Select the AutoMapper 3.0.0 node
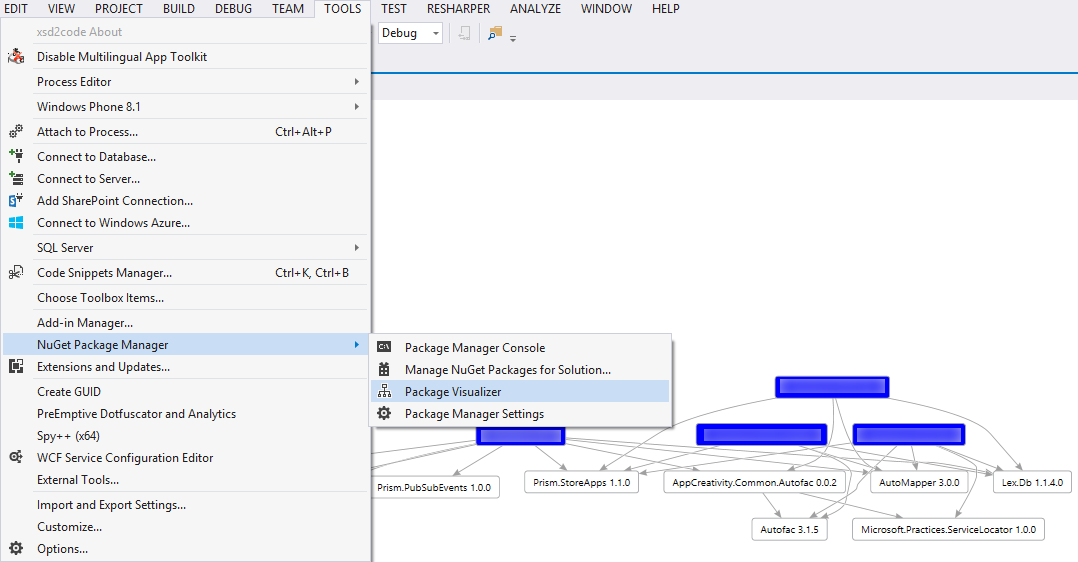The height and width of the screenshot is (562, 1078). click(x=919, y=482)
